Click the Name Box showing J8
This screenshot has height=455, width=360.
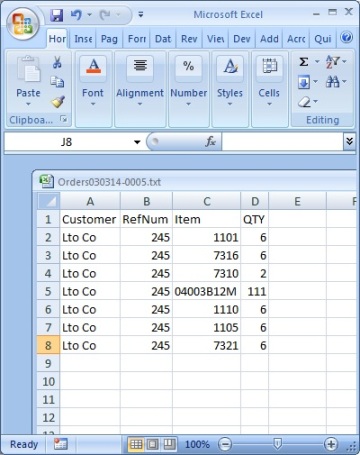67,142
